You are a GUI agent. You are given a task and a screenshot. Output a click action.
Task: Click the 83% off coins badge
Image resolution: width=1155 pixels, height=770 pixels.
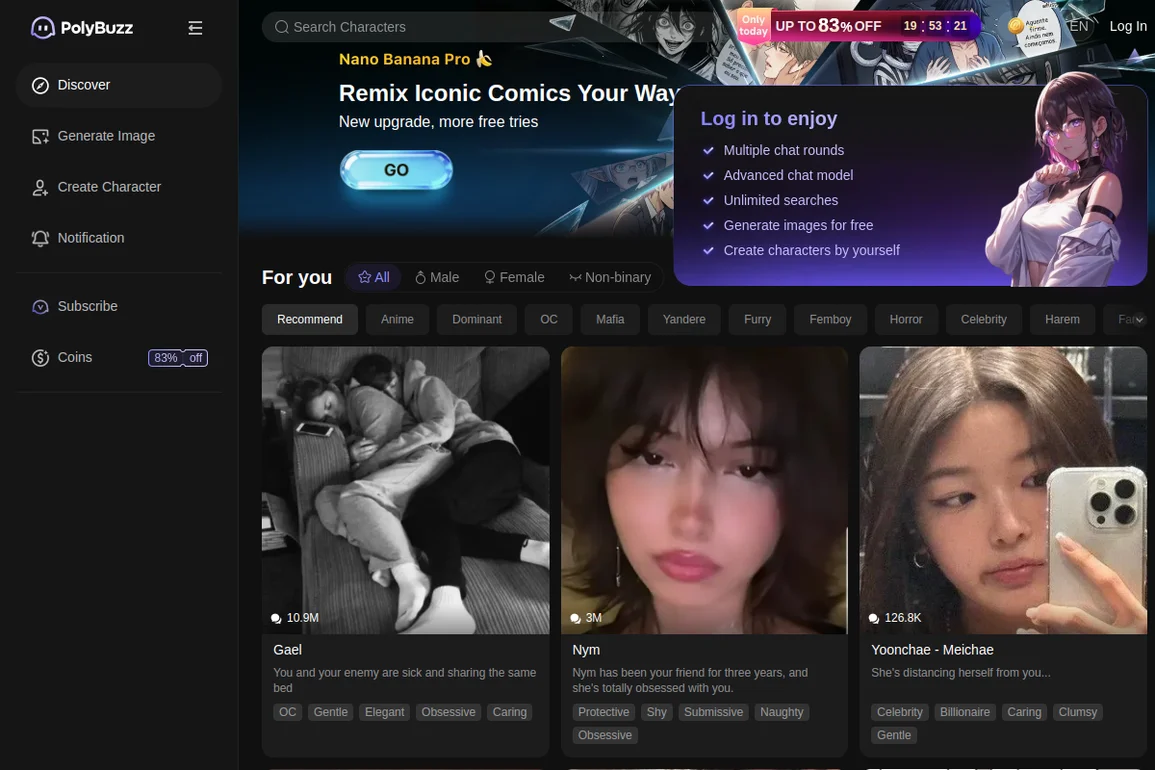coord(178,358)
